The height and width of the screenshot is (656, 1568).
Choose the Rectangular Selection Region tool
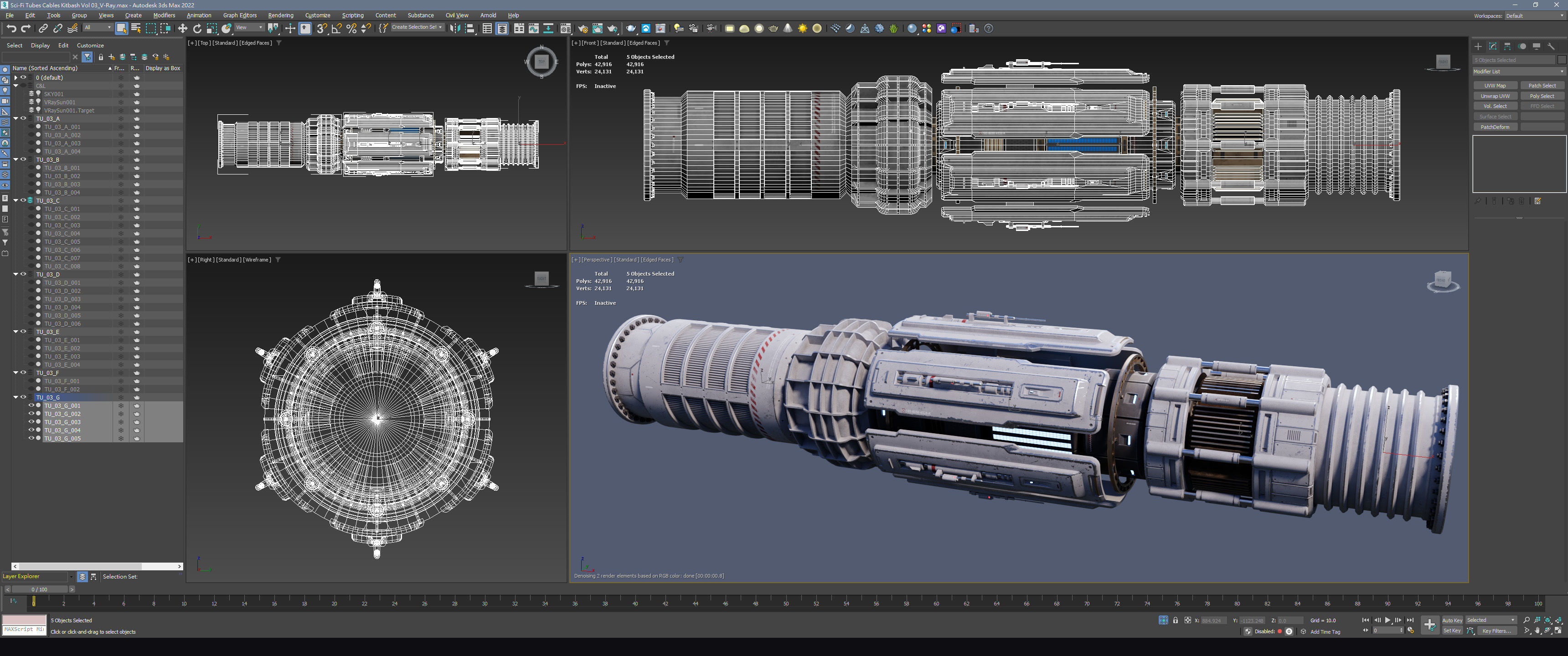tap(150, 29)
